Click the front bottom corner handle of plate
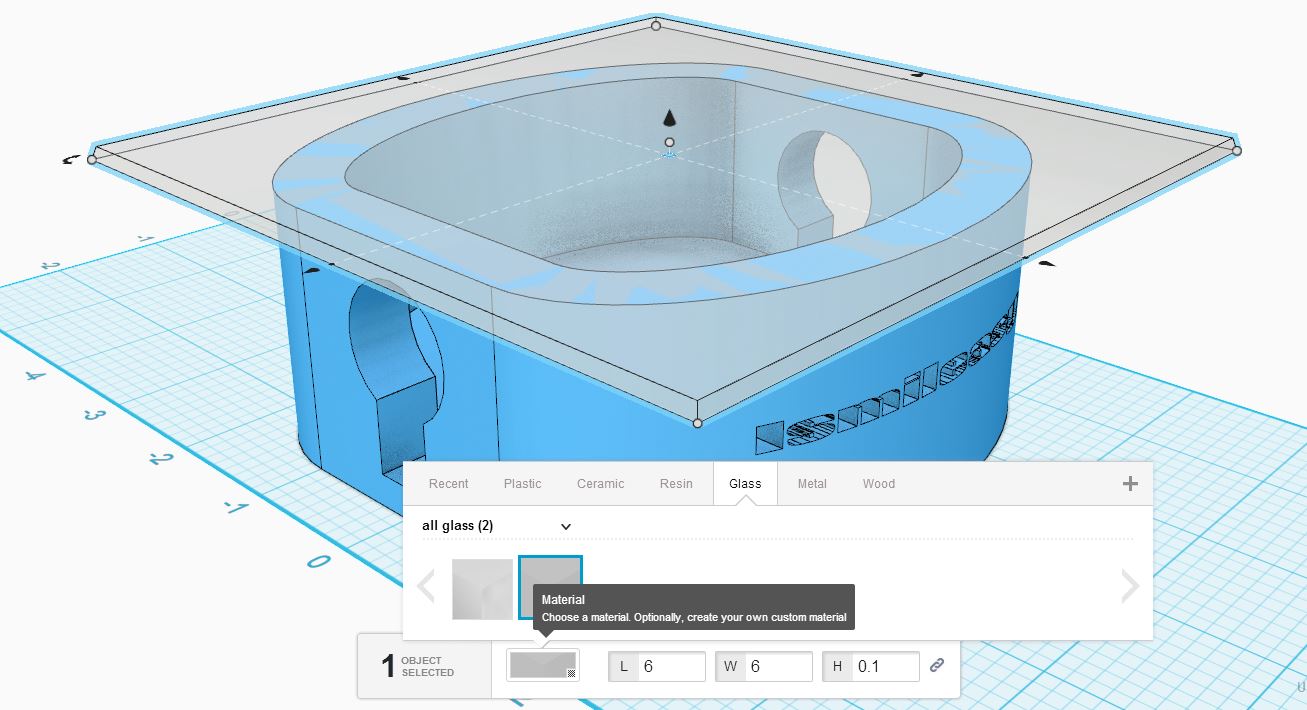Viewport: 1307px width, 710px height. point(697,423)
